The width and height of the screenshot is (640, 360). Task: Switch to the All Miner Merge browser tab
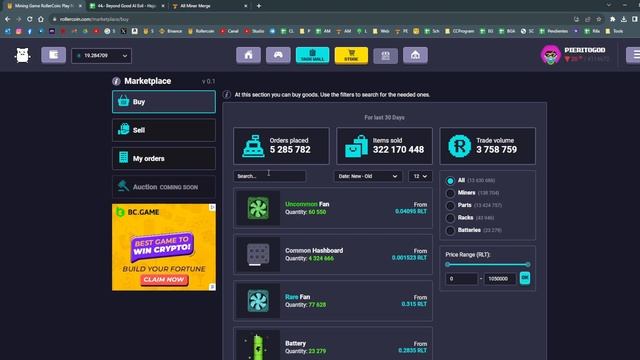210,6
